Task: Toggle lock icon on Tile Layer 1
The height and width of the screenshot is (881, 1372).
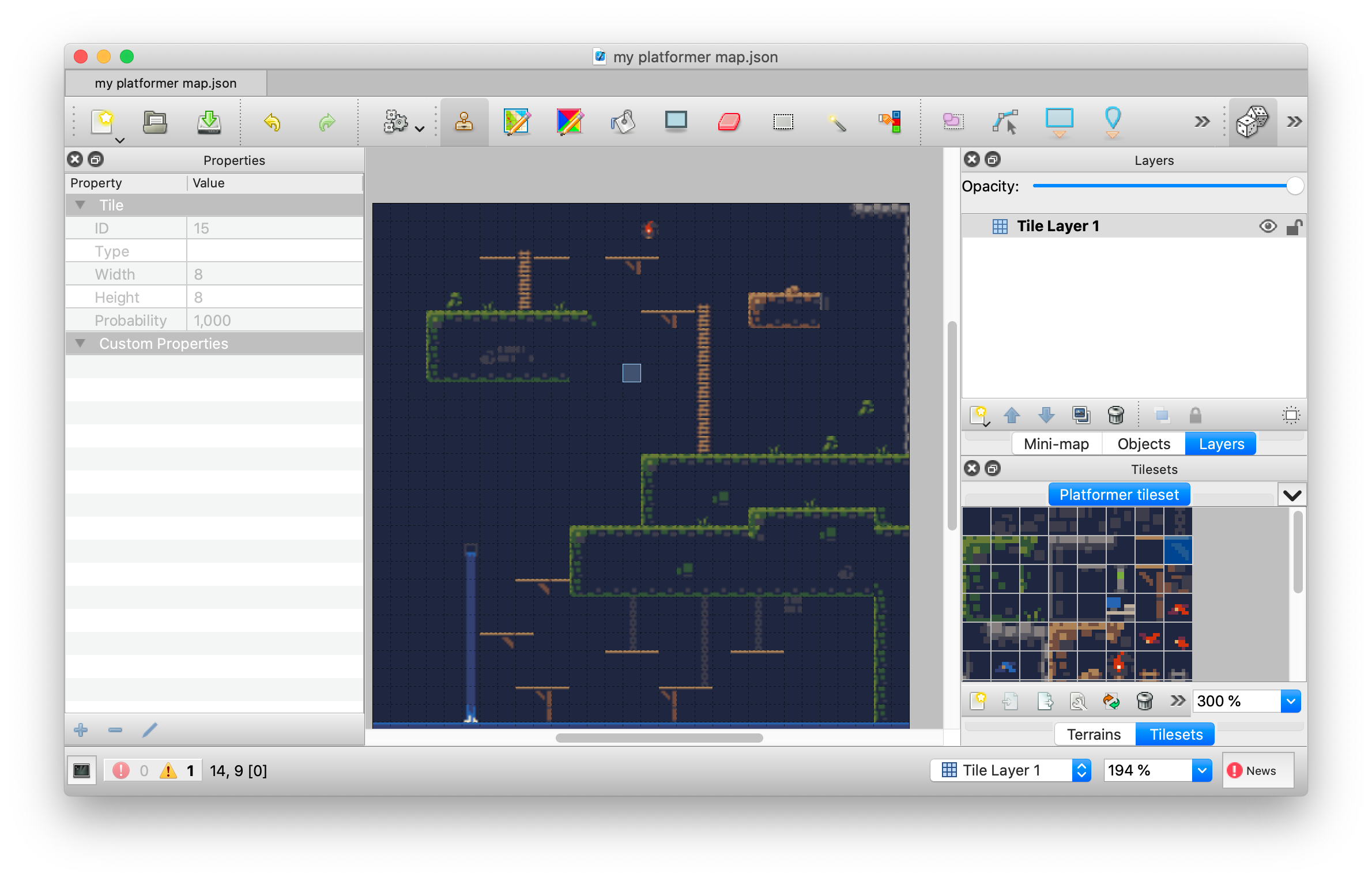Action: coord(1293,227)
